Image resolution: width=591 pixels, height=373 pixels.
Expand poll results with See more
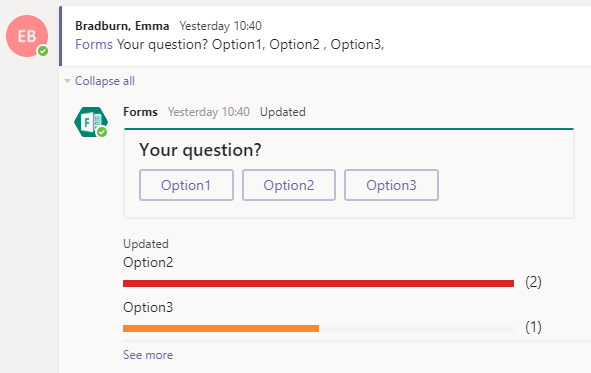tap(148, 355)
